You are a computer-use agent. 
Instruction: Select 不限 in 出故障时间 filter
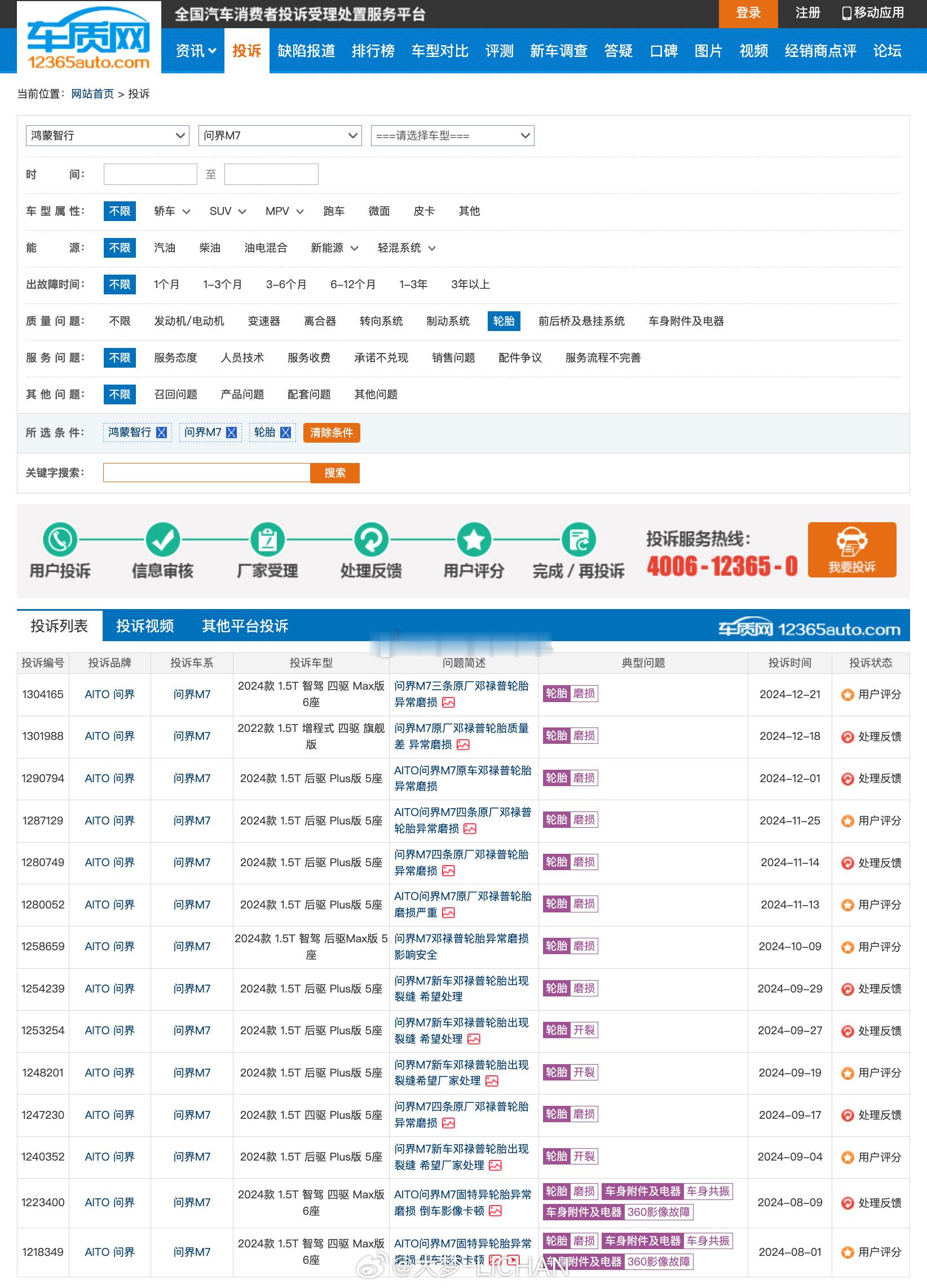(x=120, y=285)
